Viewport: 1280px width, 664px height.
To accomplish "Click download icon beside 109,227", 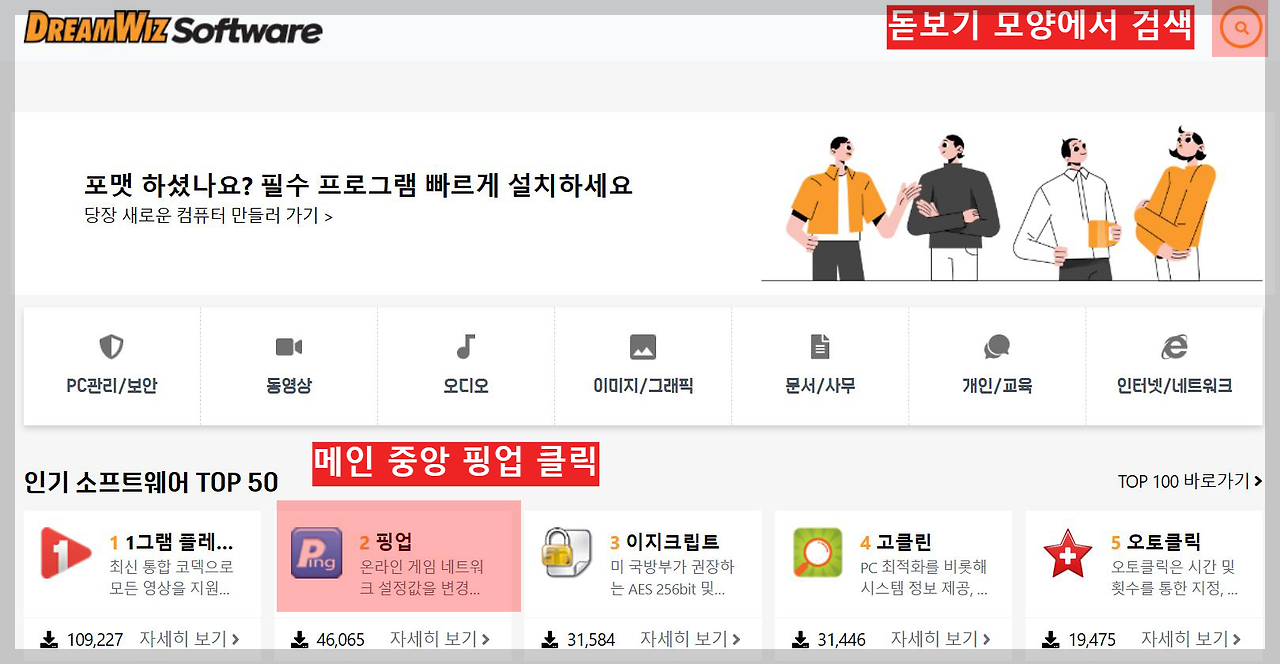I will 49,639.
